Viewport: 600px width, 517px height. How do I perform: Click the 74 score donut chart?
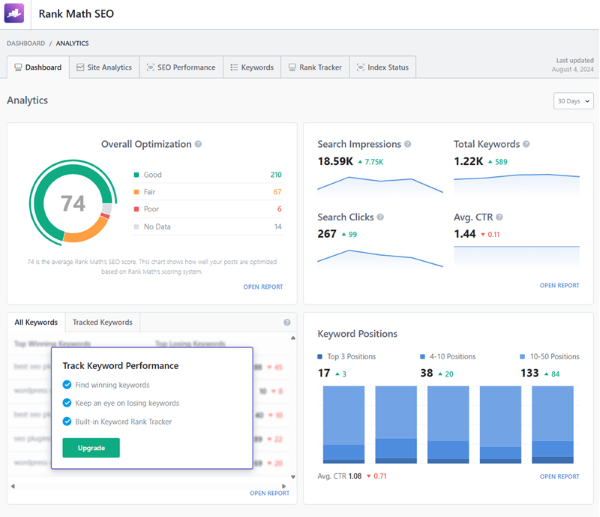(x=72, y=204)
